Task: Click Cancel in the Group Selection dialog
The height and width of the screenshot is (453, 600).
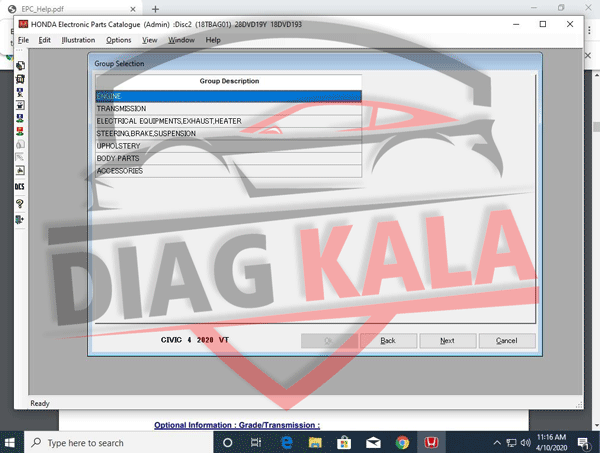Action: (x=507, y=341)
